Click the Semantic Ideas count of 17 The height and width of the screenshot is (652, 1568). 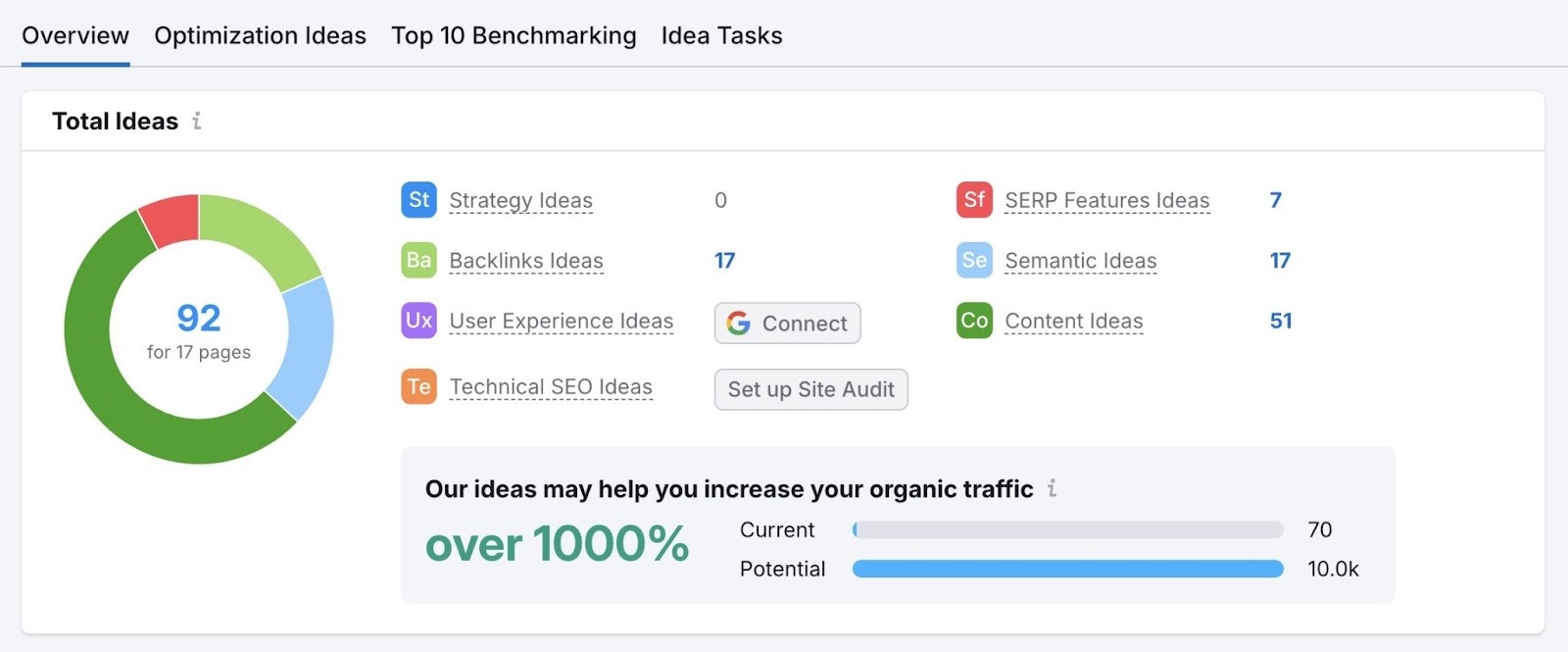pyautogui.click(x=1280, y=261)
